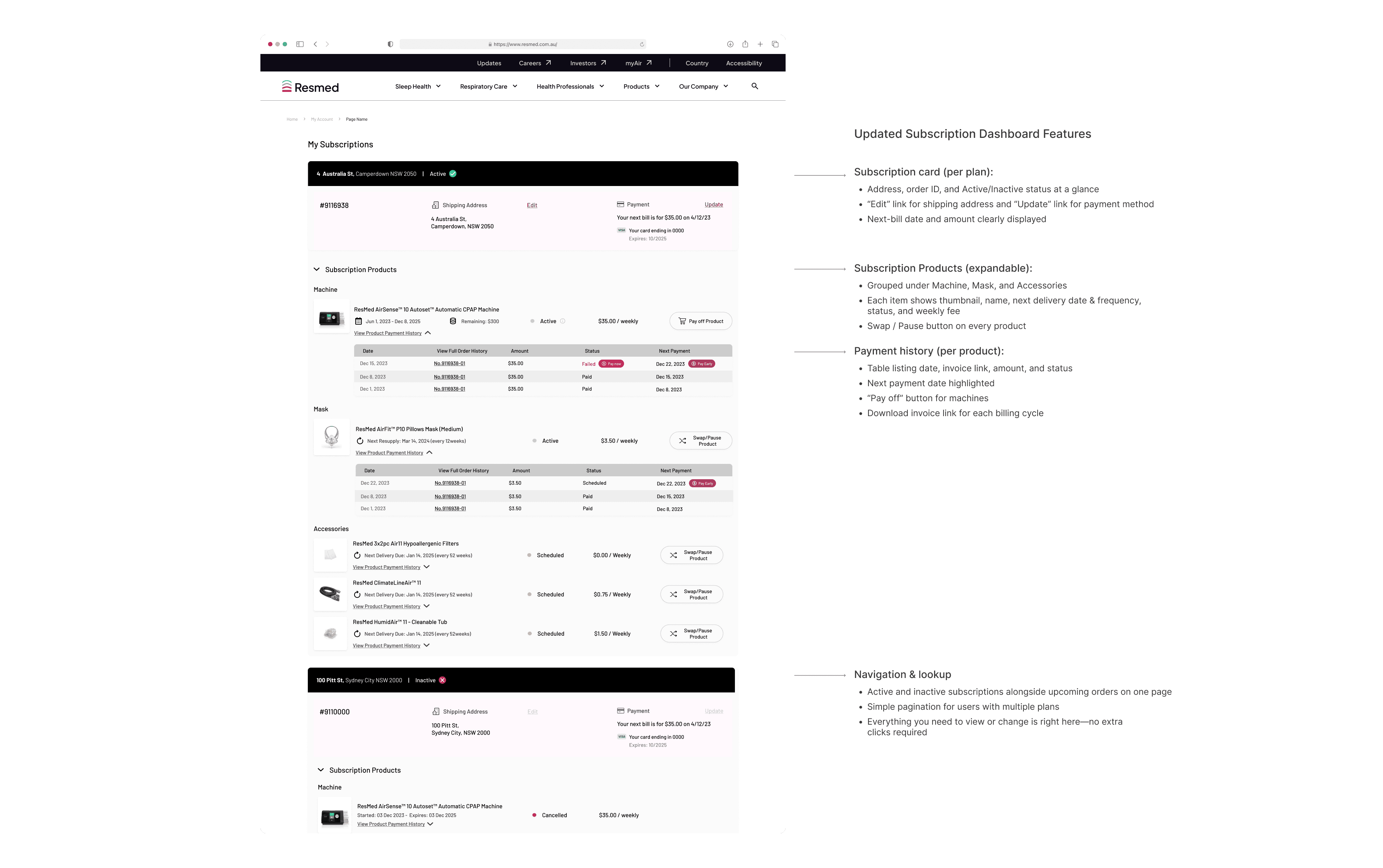Collapse the first Subscription Products section
1383x868 pixels.
pos(316,269)
